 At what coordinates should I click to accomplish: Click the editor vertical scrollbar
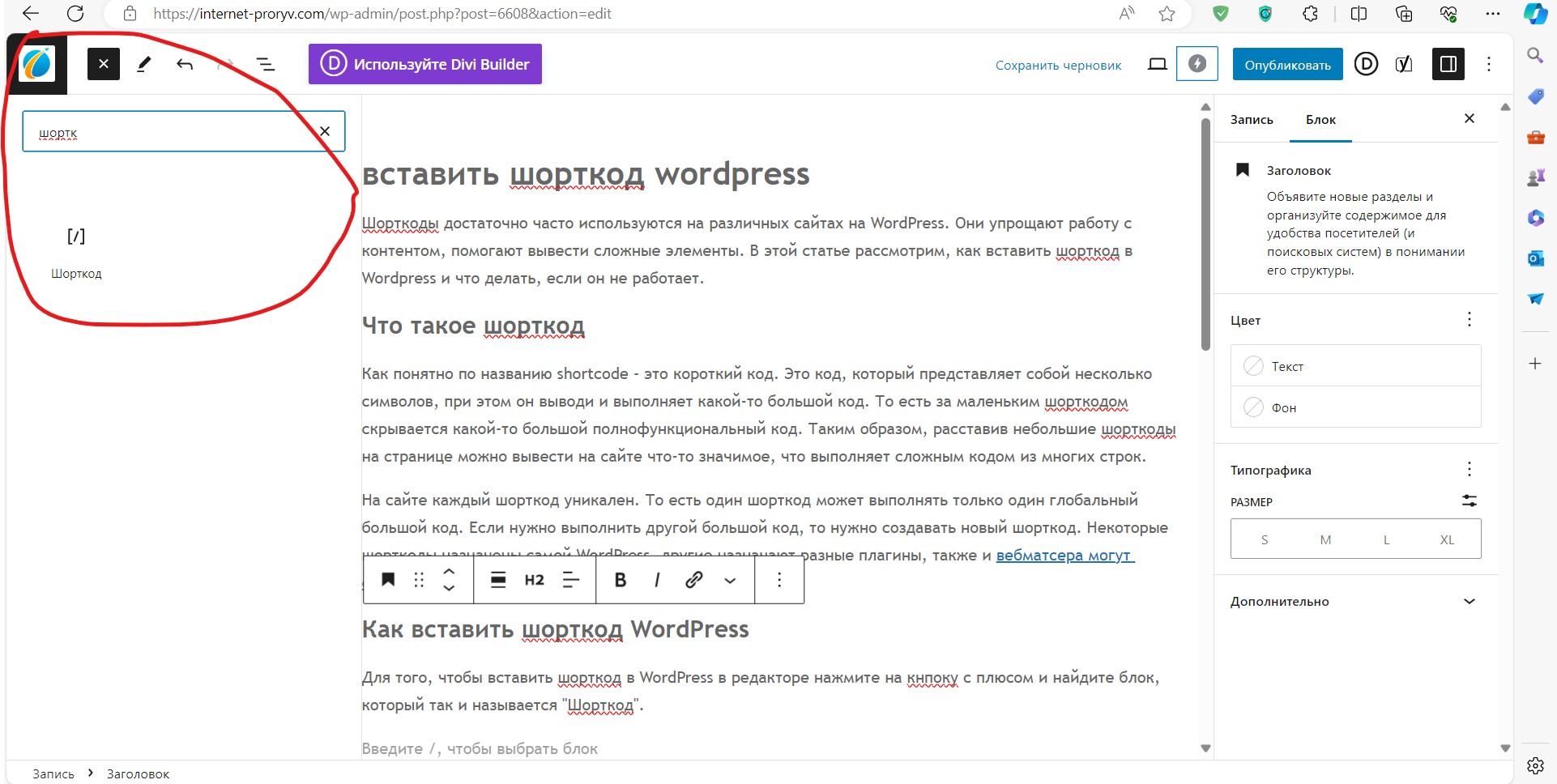[1205, 235]
